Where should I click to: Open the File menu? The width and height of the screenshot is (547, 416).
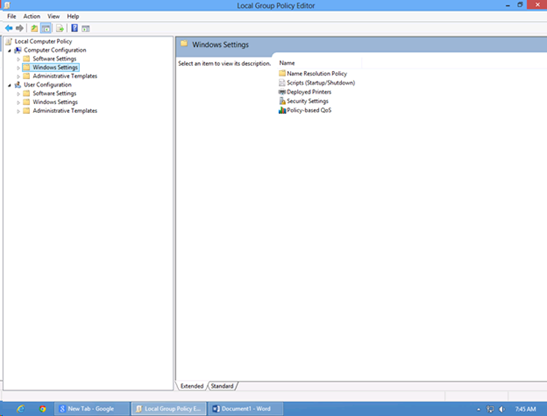point(12,16)
